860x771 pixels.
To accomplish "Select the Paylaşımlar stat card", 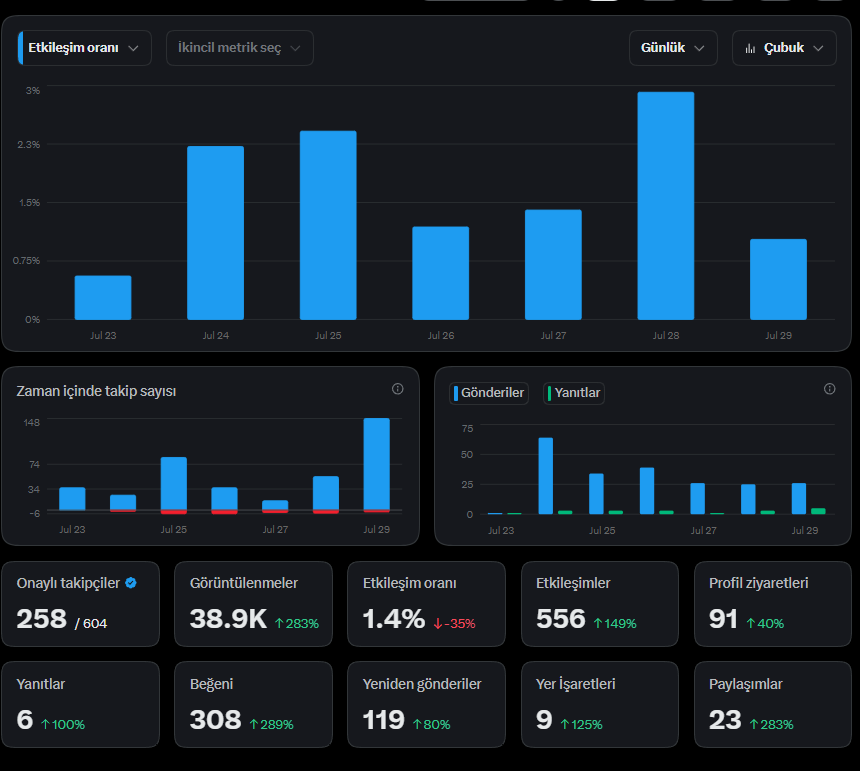I will click(772, 705).
